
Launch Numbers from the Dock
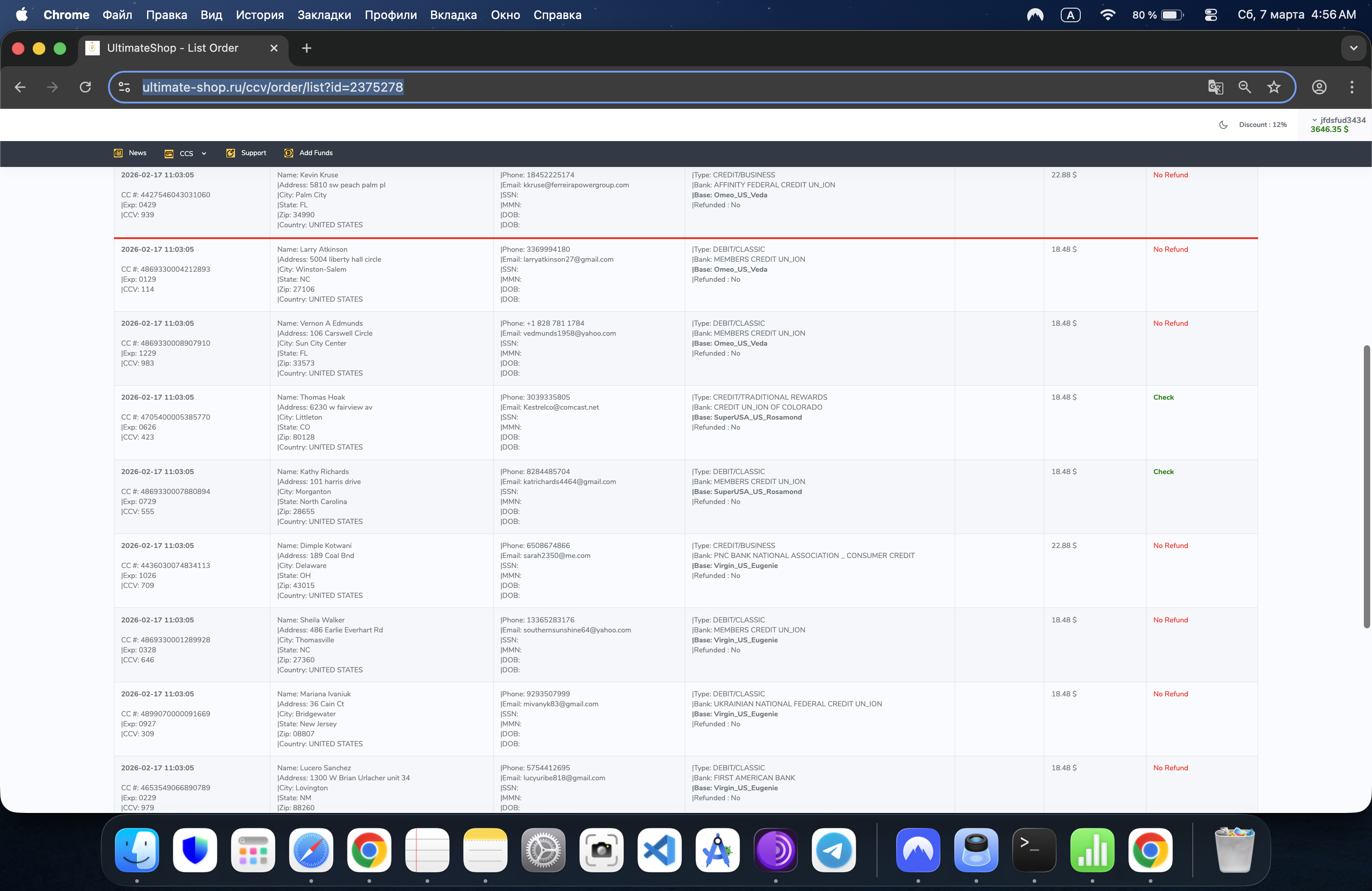point(1093,850)
